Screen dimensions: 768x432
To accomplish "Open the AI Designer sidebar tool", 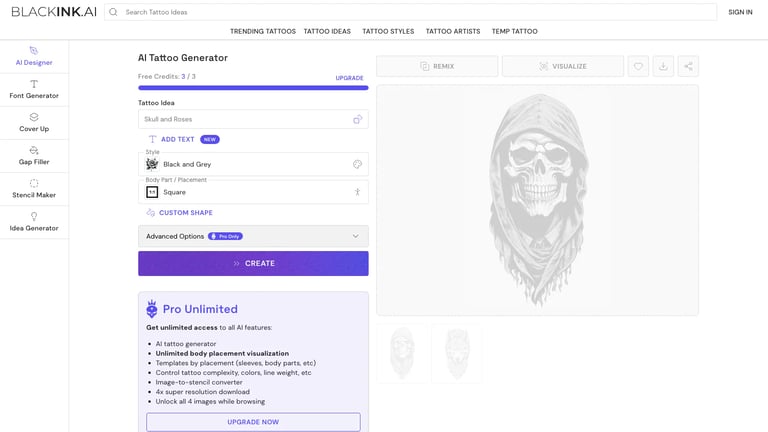I will [34, 56].
